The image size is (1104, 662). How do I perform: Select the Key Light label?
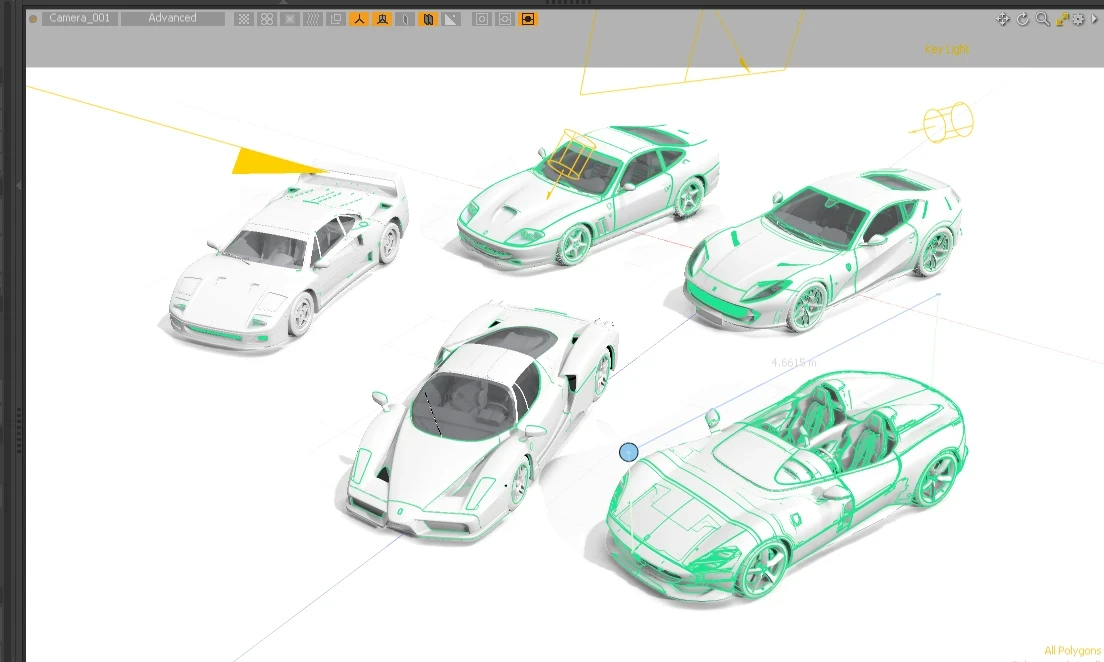click(947, 49)
